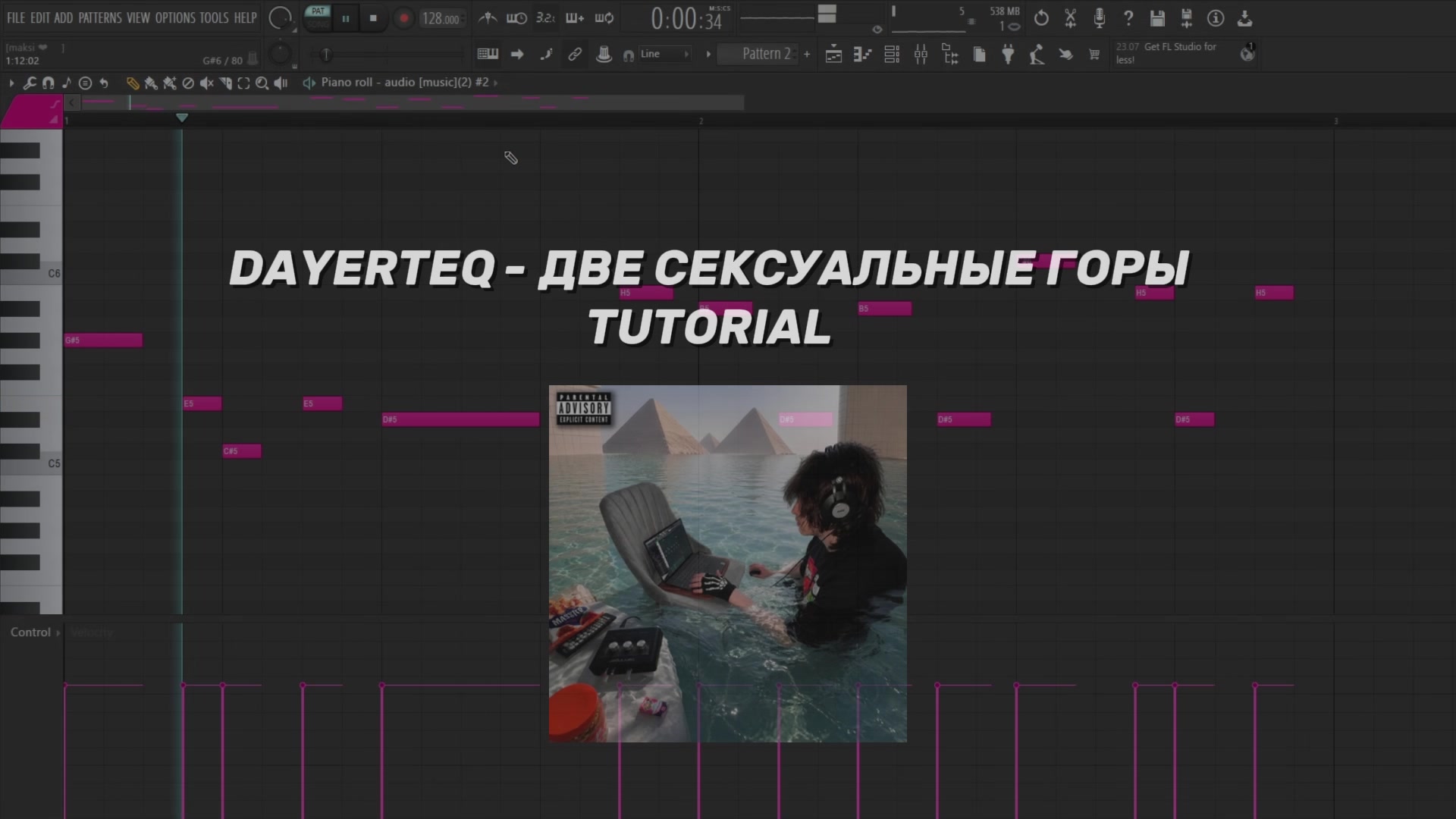Image resolution: width=1456 pixels, height=819 pixels.
Task: Open the online news globe icon
Action: (1247, 53)
